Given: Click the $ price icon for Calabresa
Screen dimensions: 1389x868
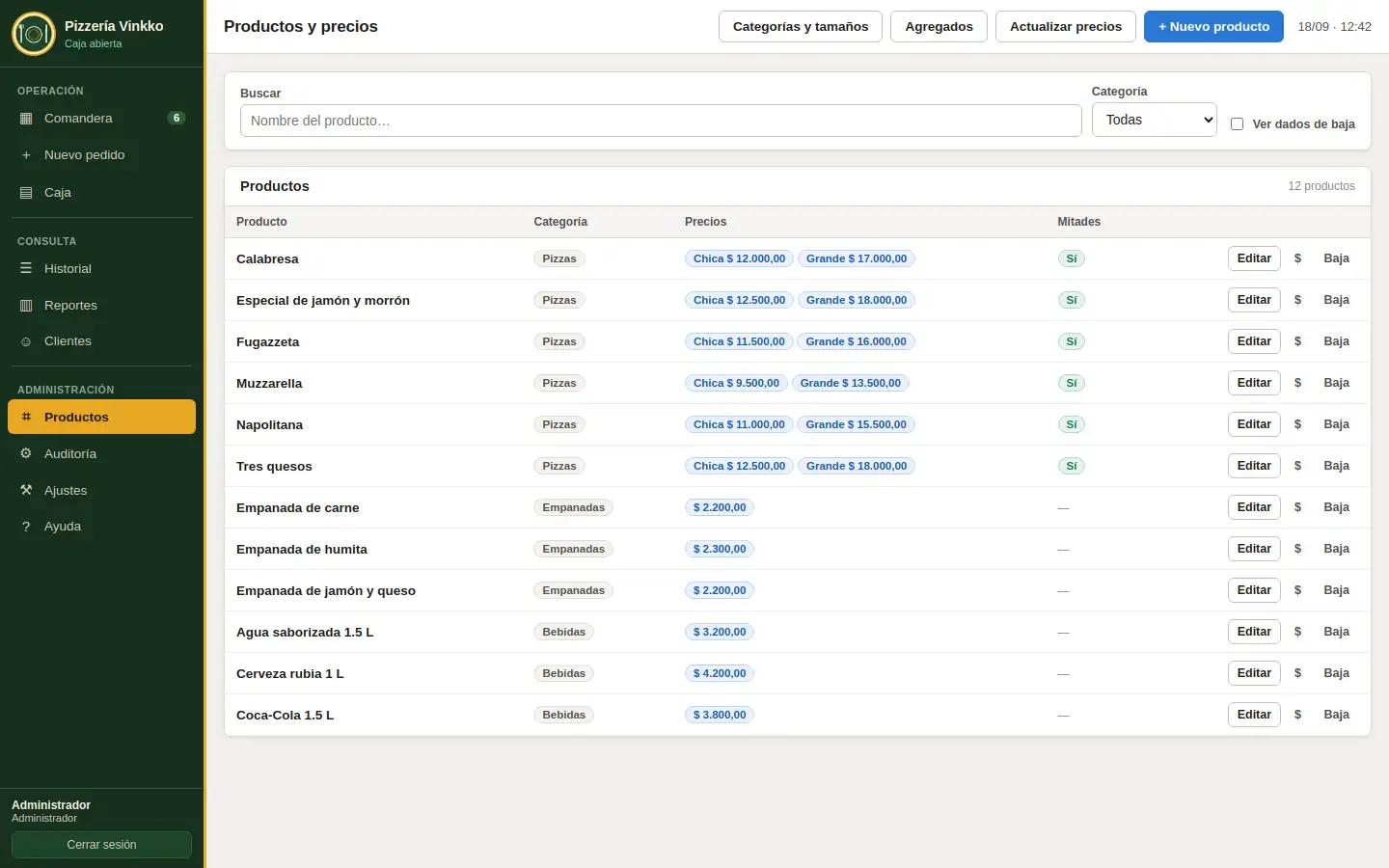Looking at the screenshot, I should pos(1297,258).
